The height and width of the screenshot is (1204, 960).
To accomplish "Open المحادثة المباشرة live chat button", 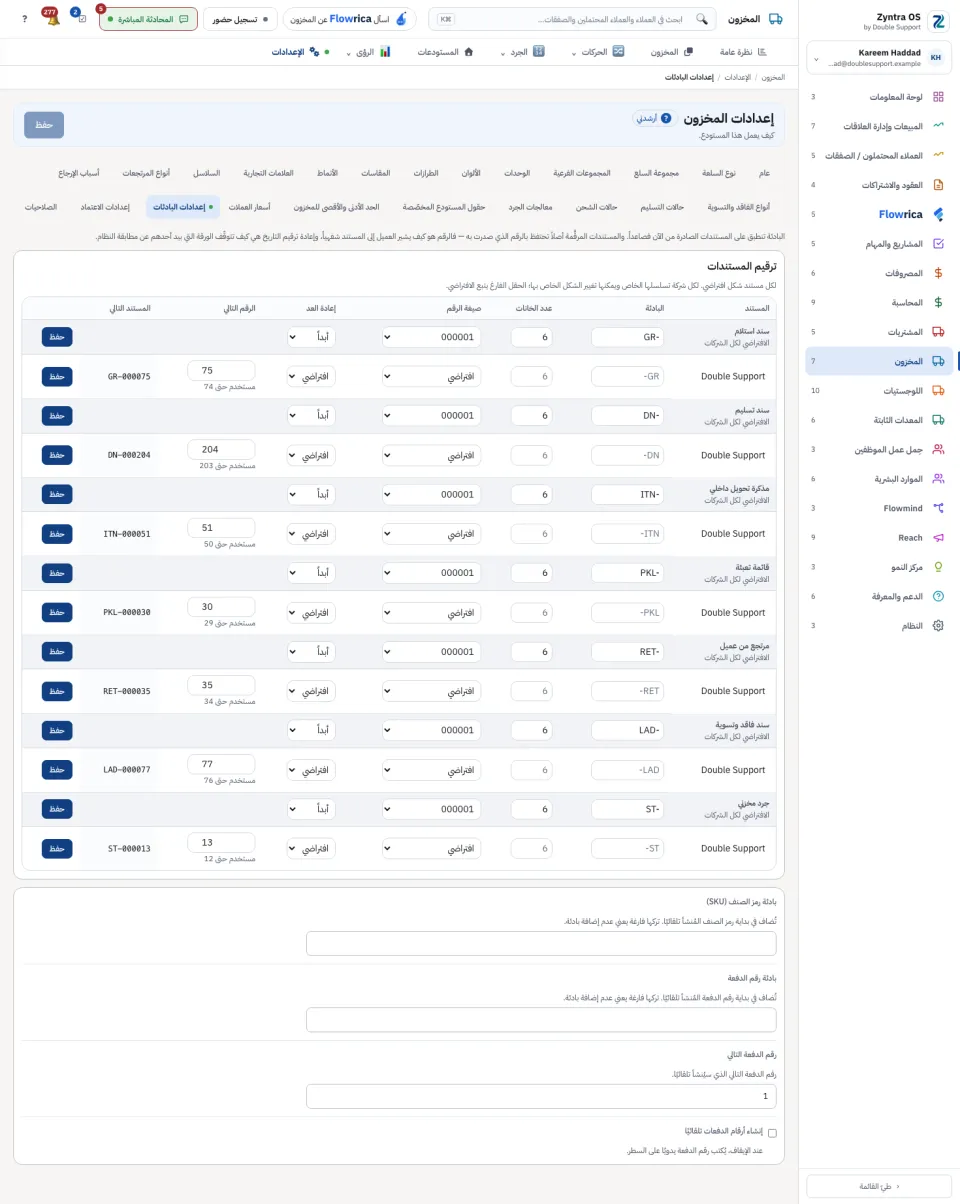I will coord(148,19).
